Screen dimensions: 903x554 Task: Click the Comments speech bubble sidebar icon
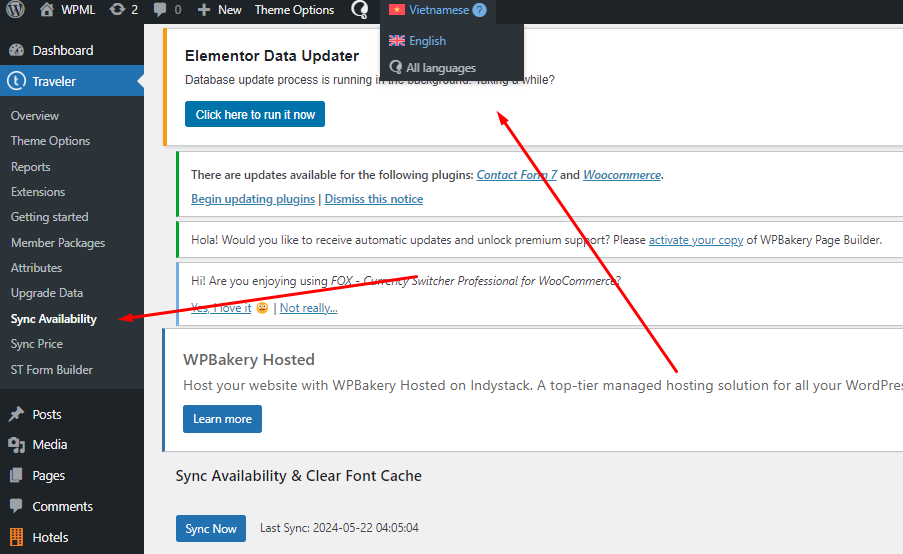coord(17,506)
